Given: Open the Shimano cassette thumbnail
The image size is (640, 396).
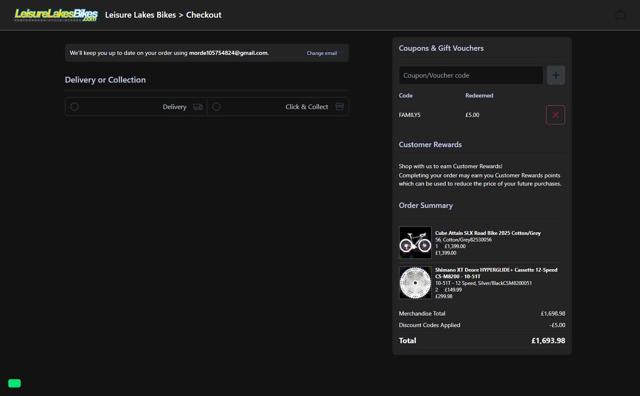Looking at the screenshot, I should [415, 283].
